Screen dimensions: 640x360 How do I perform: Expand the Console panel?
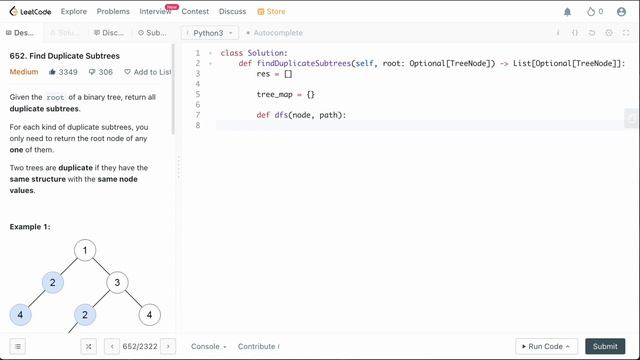pyautogui.click(x=209, y=347)
